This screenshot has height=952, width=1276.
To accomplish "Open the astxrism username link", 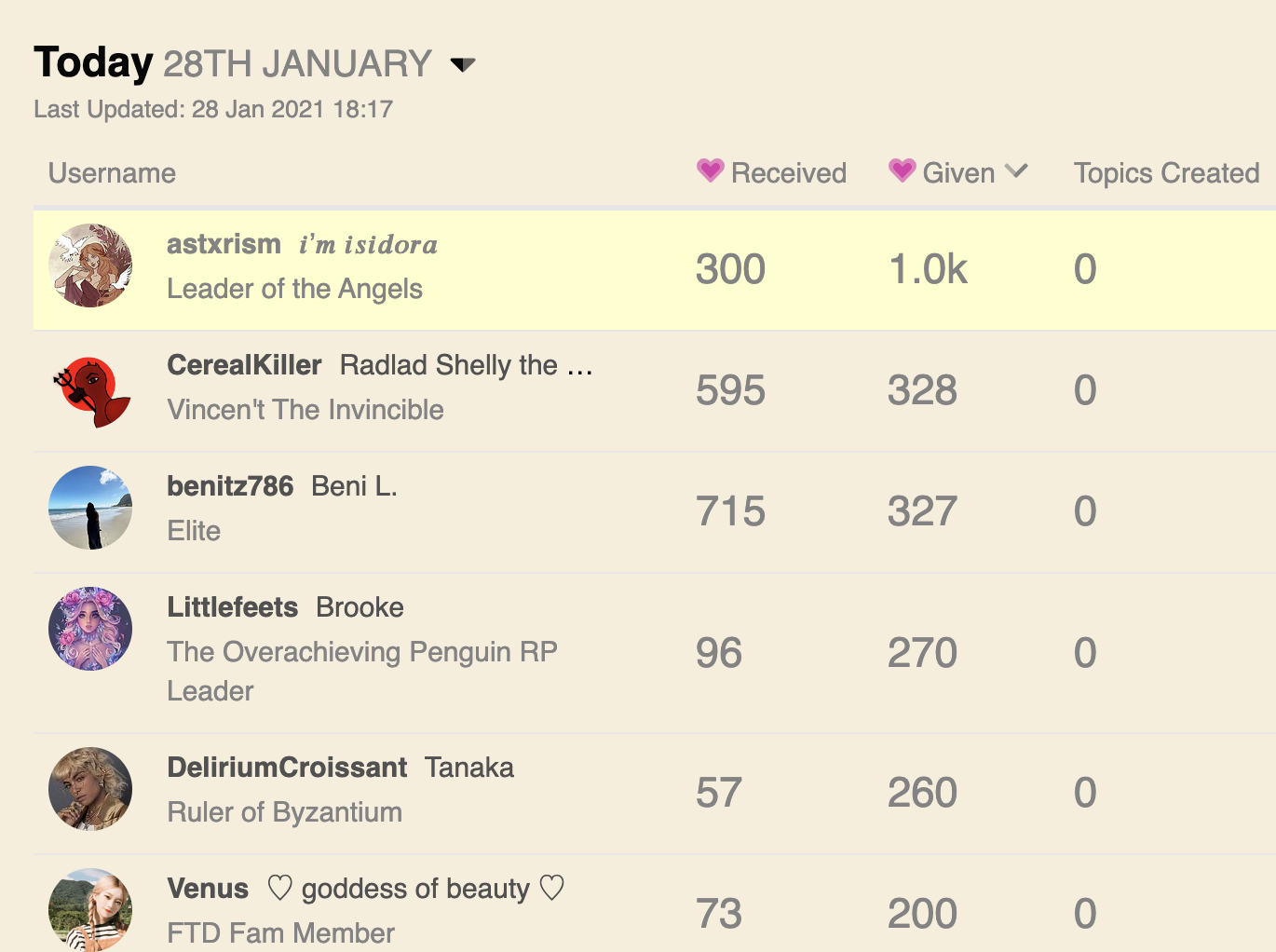I will click(224, 244).
